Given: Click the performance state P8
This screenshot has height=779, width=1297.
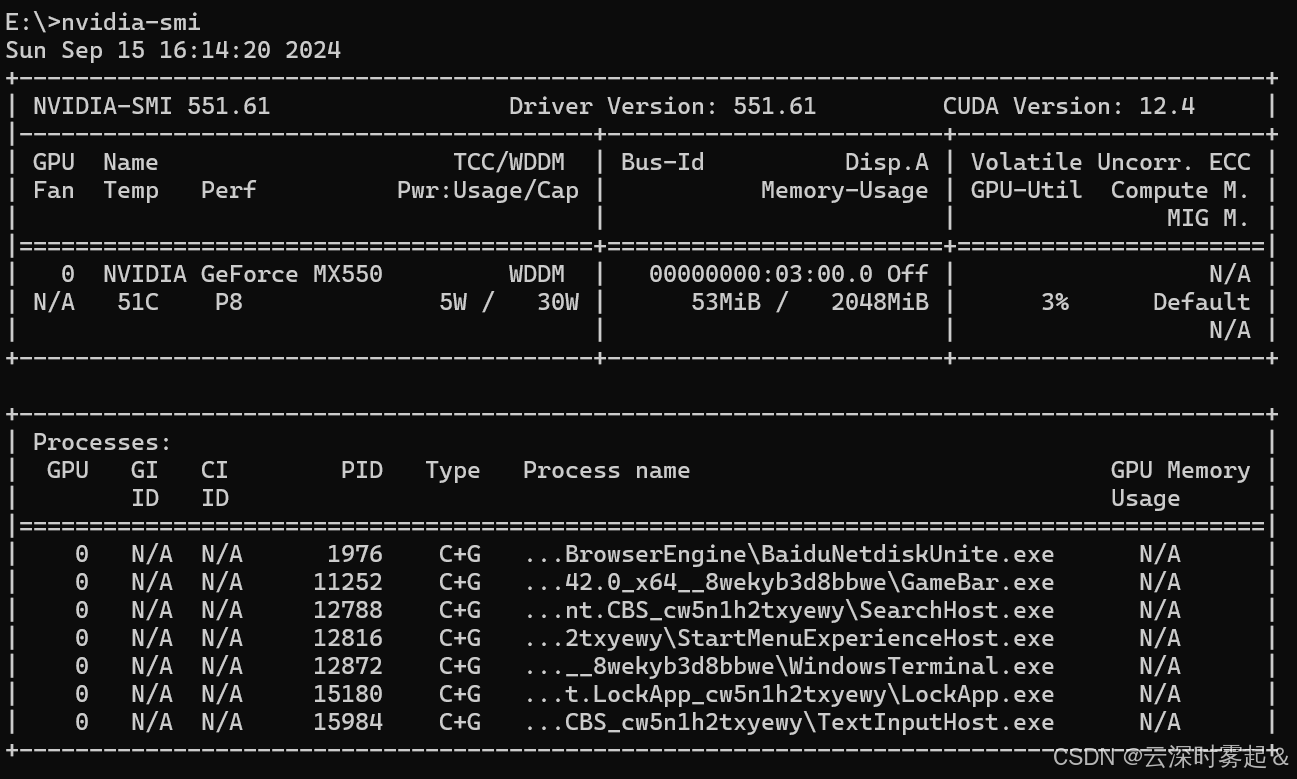Looking at the screenshot, I should coord(229,302).
